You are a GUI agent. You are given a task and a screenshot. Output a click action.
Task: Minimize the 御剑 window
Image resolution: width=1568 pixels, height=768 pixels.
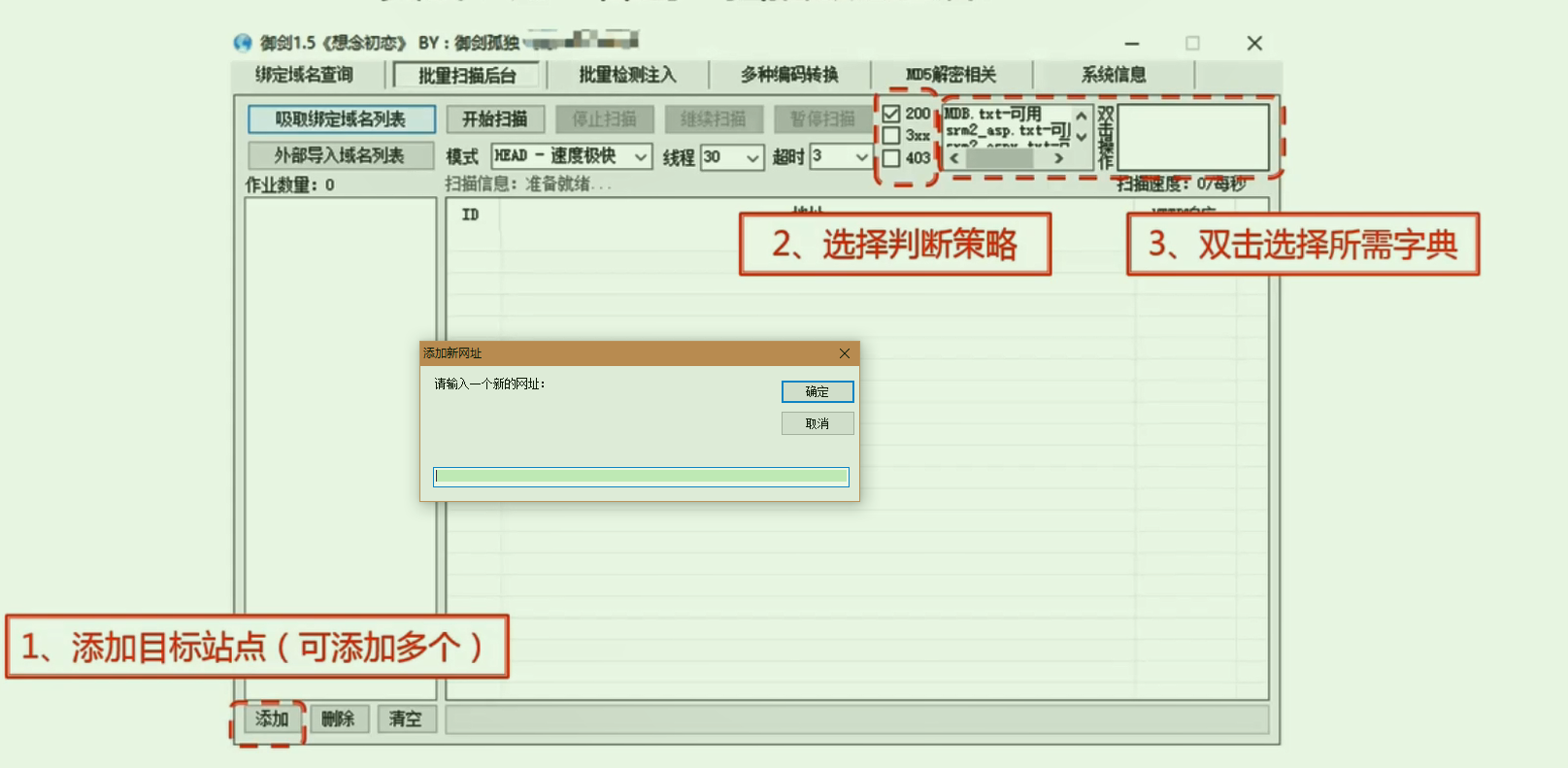point(1132,44)
